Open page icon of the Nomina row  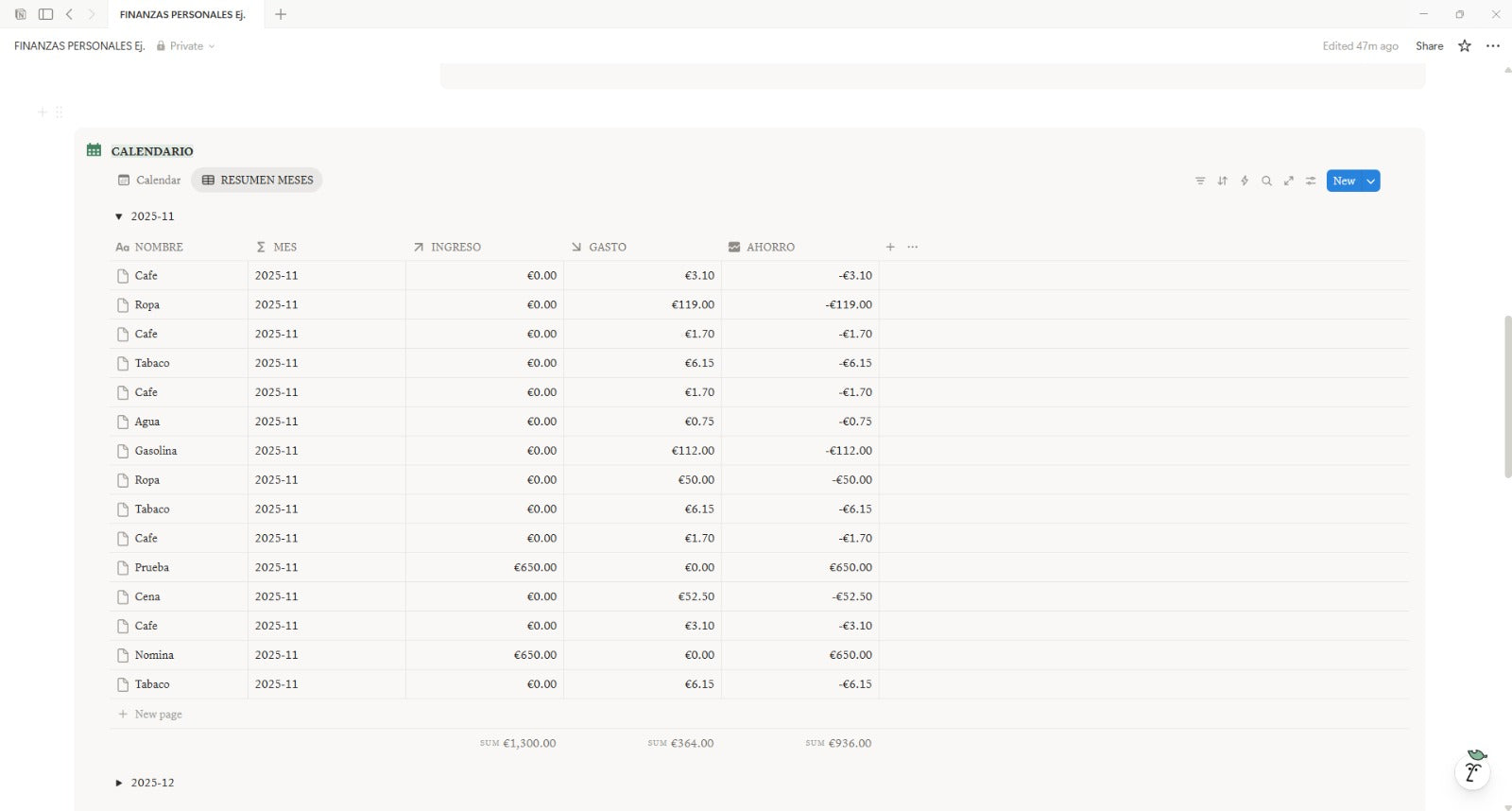point(123,655)
